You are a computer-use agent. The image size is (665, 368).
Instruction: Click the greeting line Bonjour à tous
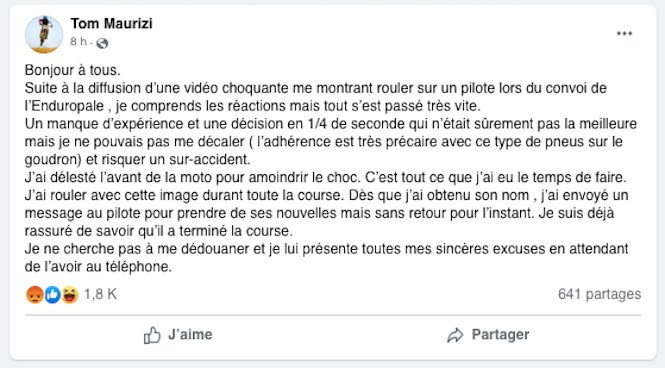73,70
